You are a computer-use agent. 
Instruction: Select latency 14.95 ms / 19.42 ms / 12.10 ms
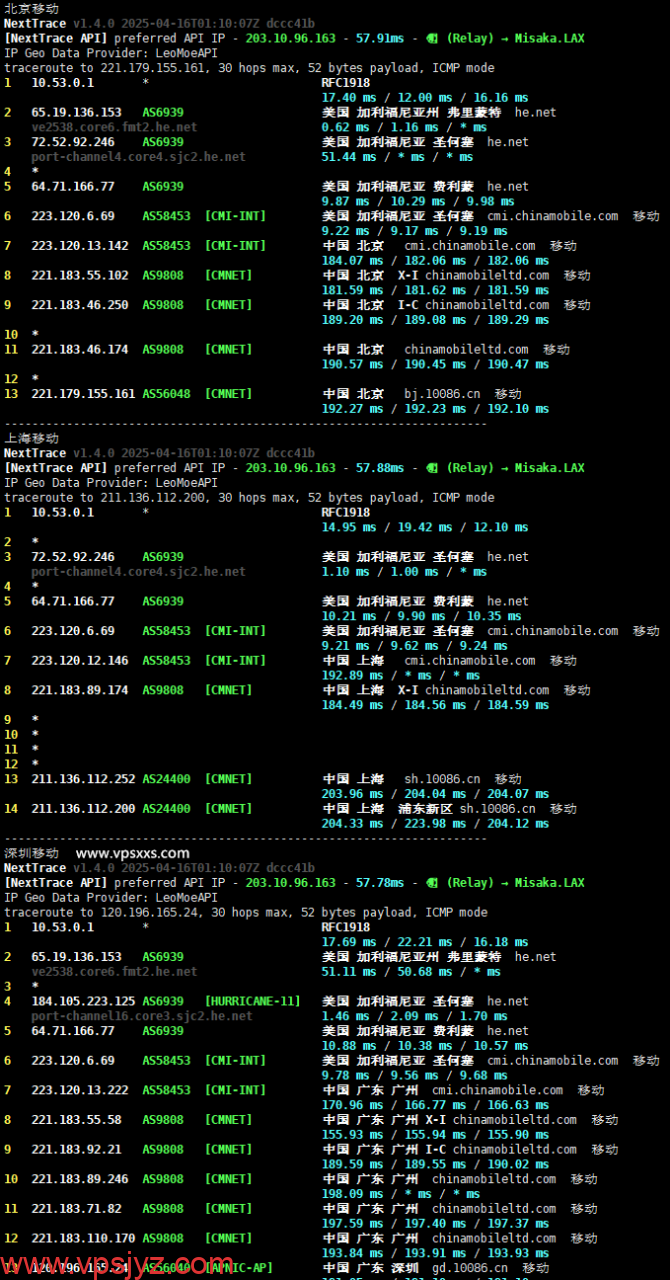click(425, 527)
